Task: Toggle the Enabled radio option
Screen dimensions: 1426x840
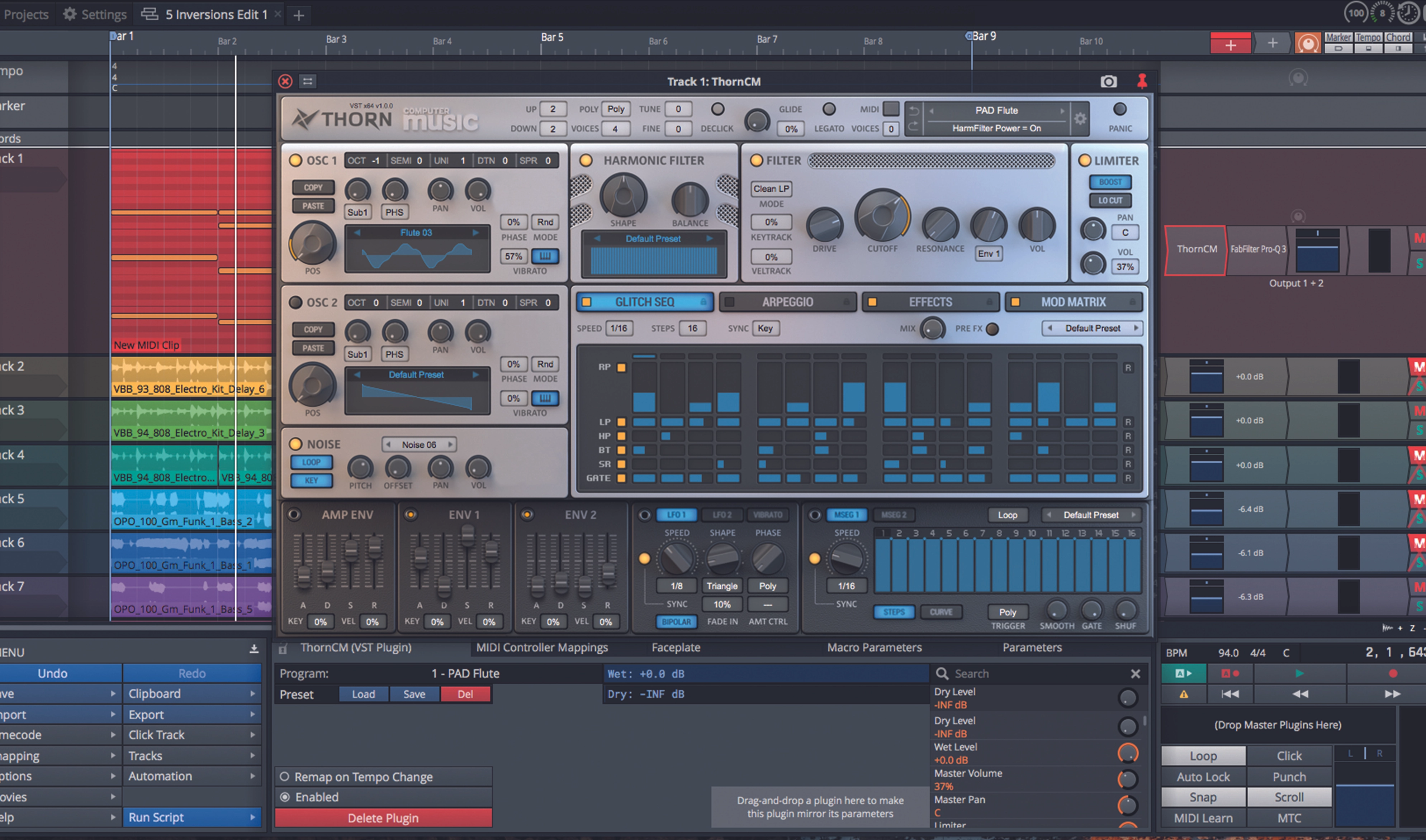Action: pyautogui.click(x=285, y=797)
